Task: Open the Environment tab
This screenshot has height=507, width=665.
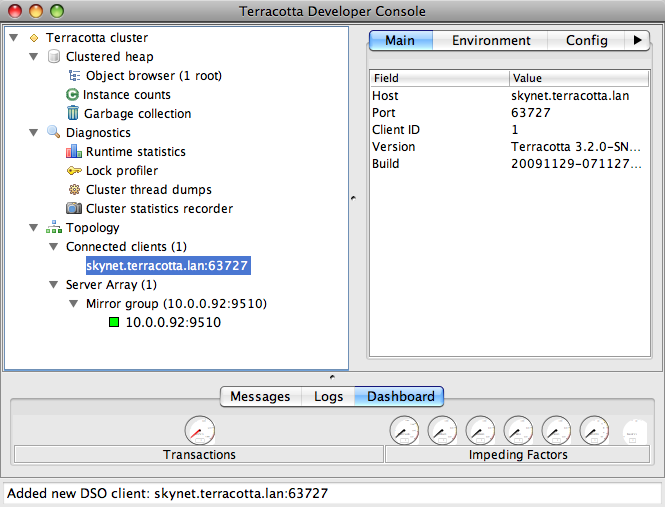Action: [491, 40]
